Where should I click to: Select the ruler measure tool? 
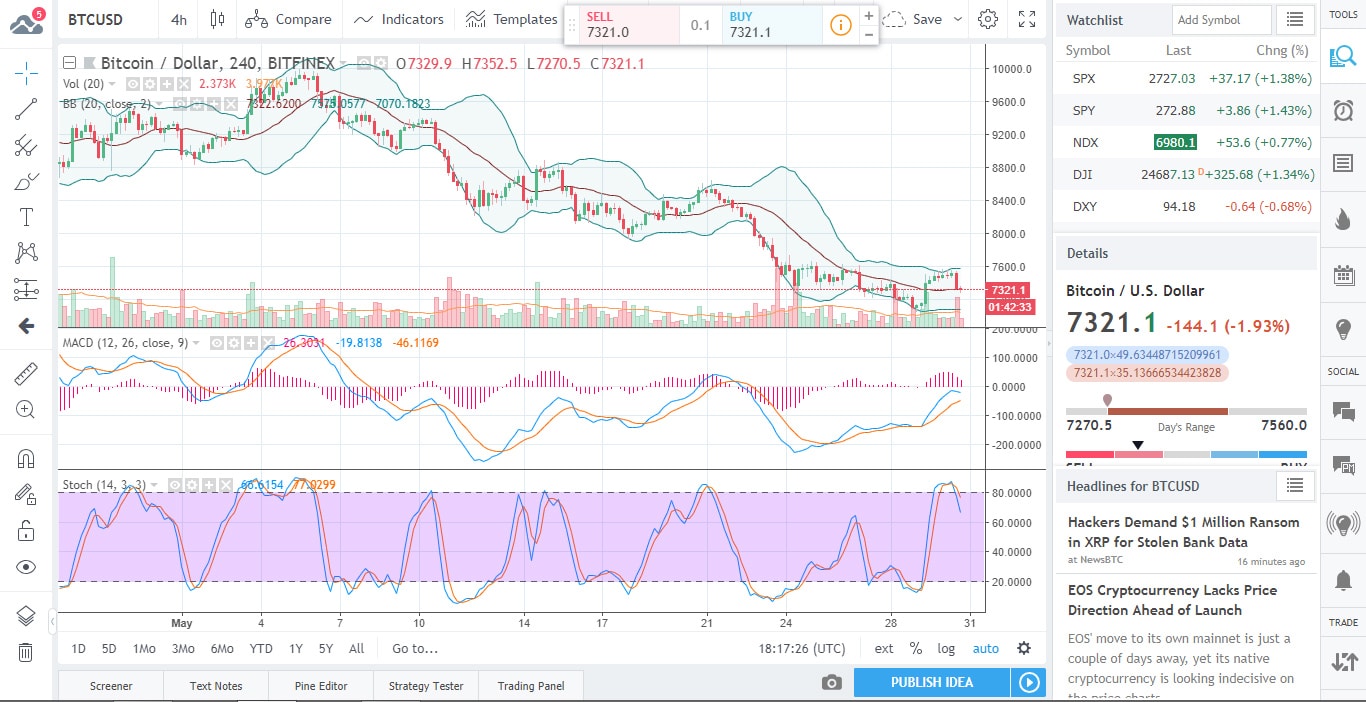tap(26, 374)
